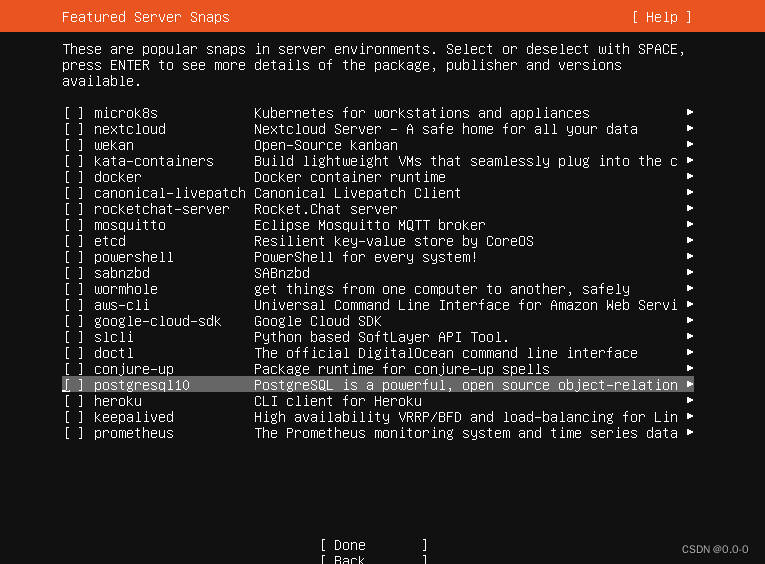Image resolution: width=765 pixels, height=564 pixels.
Task: Select the wormhole checkbox
Action: click(x=74, y=289)
